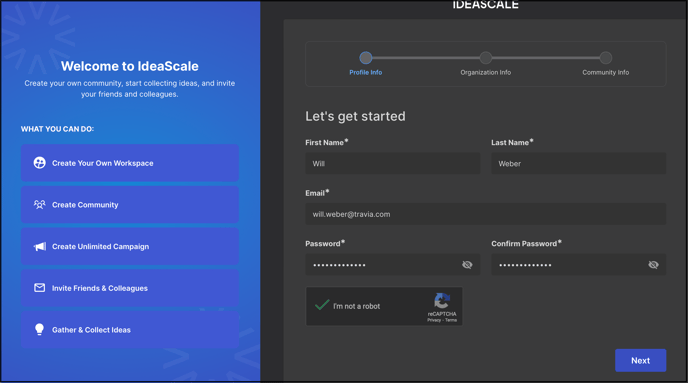The width and height of the screenshot is (688, 383).
Task: Select the Organization Info step circle
Action: click(x=486, y=57)
